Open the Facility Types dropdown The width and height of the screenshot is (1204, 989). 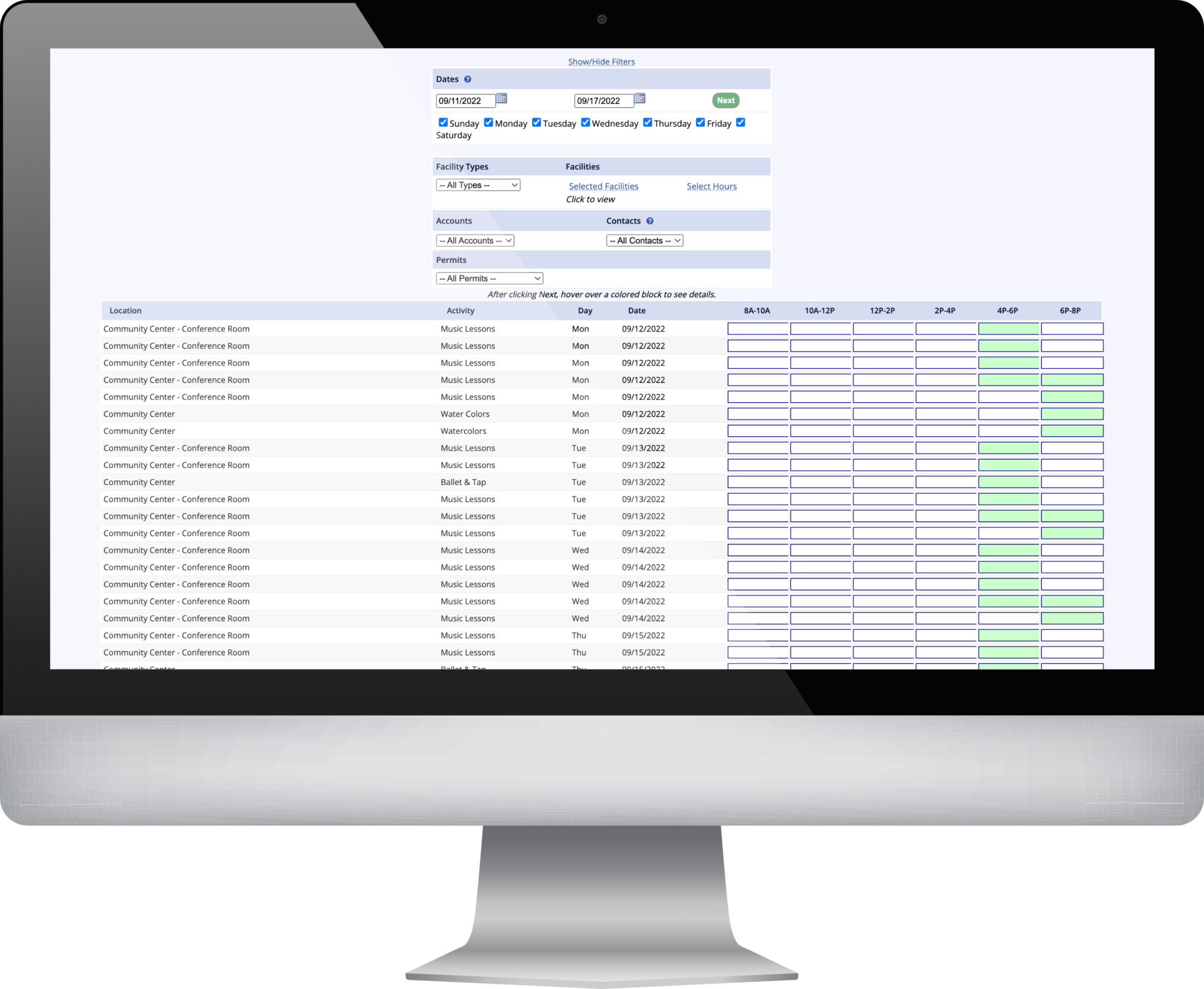click(x=477, y=185)
